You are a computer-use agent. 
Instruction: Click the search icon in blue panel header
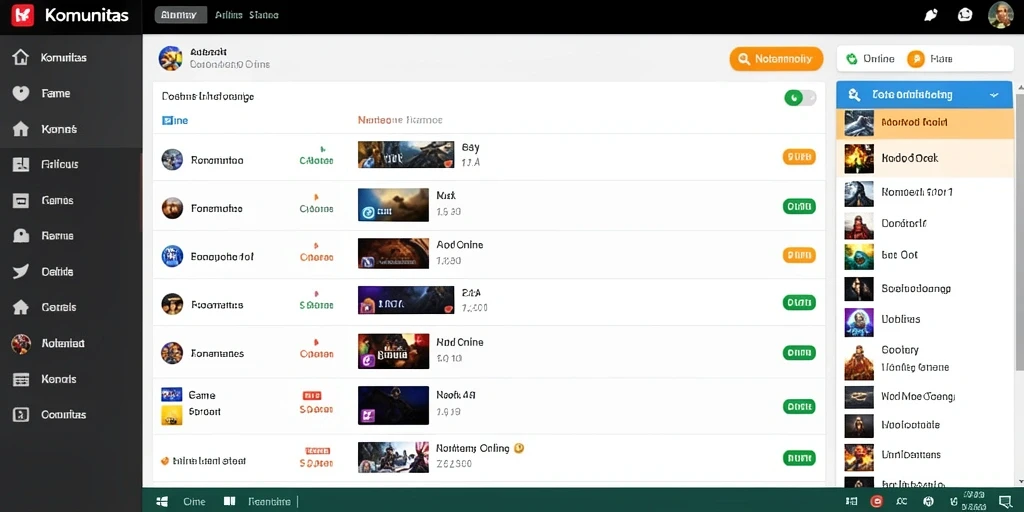point(854,95)
